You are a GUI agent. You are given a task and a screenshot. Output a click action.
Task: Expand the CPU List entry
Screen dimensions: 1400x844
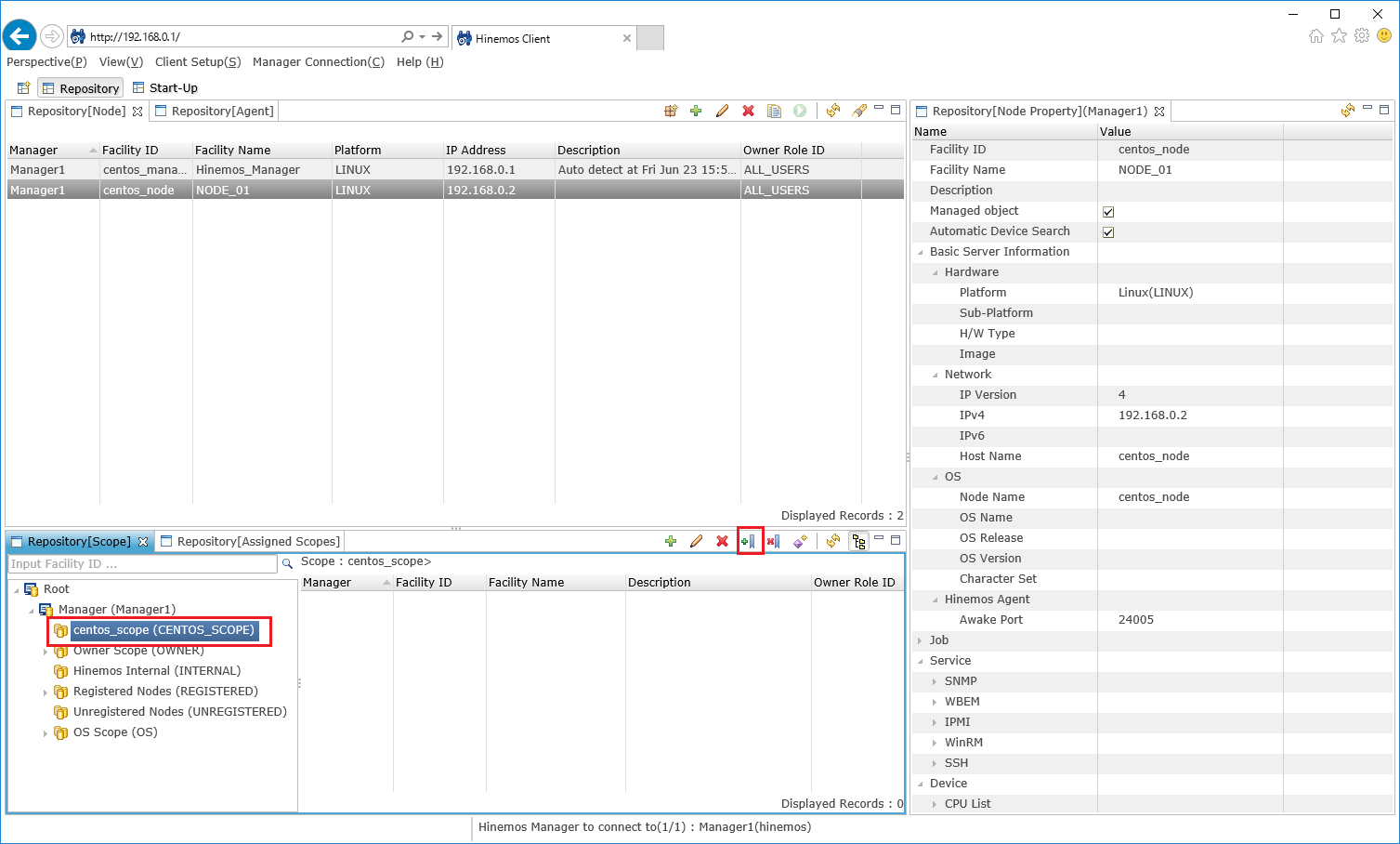coord(936,804)
